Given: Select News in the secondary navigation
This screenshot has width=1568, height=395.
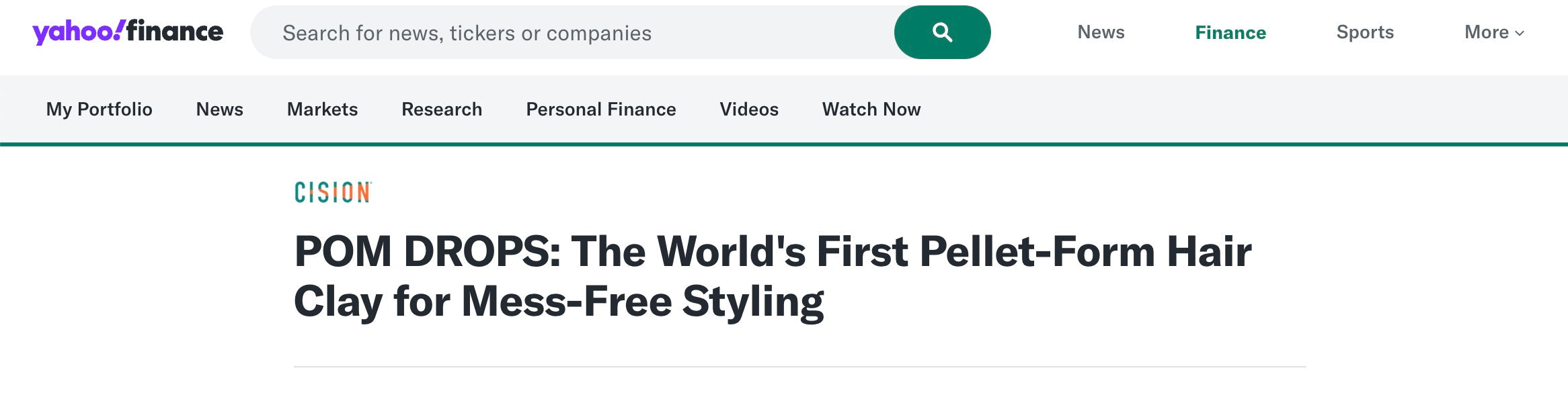Looking at the screenshot, I should [x=219, y=109].
